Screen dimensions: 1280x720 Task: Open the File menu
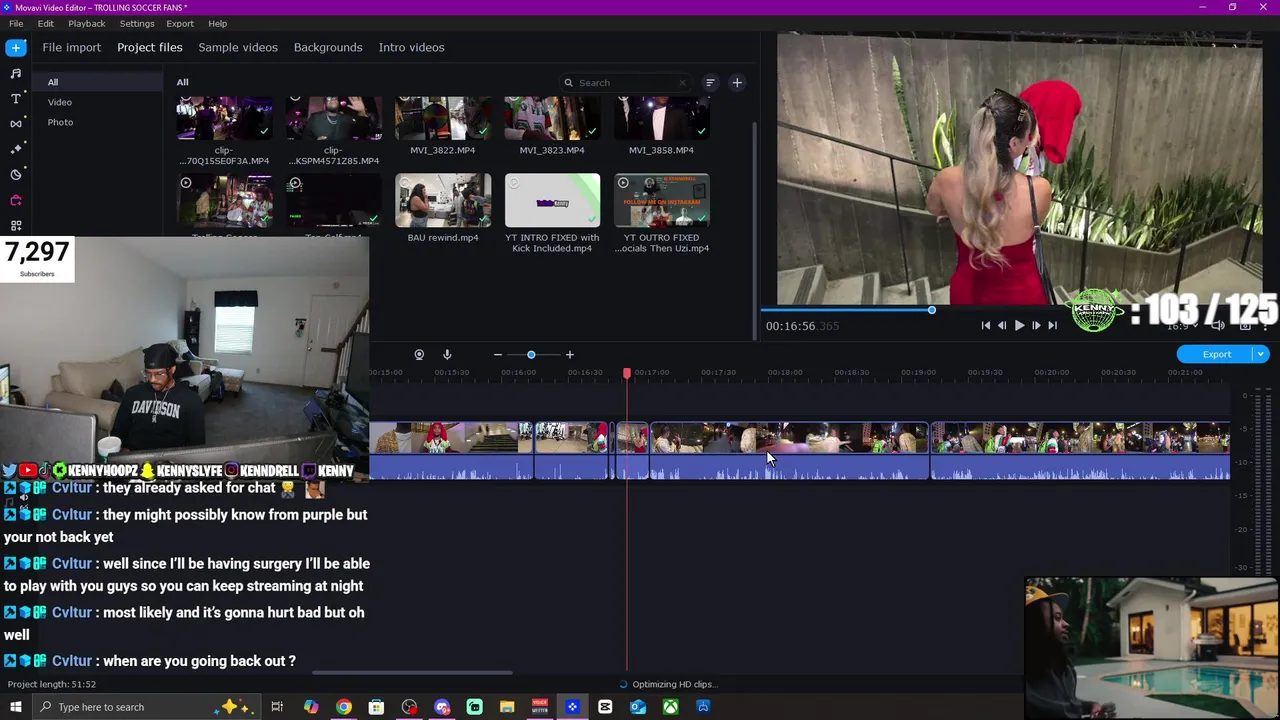tap(16, 23)
